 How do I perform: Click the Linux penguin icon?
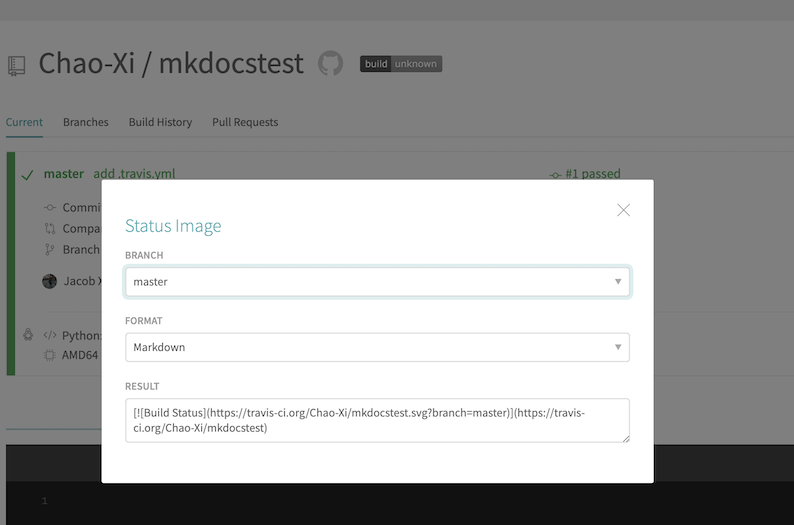[x=28, y=335]
